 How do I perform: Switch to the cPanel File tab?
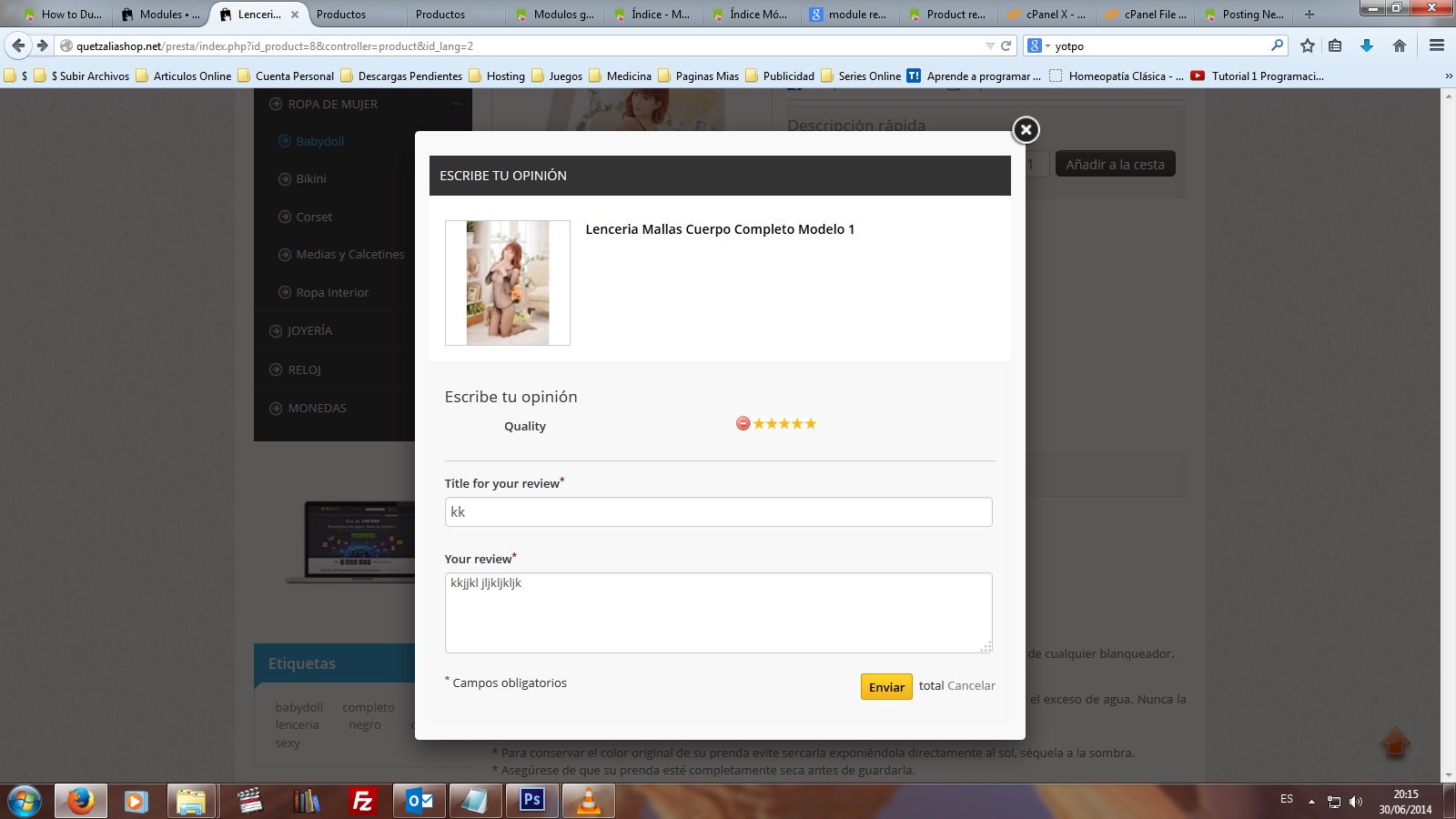pos(1146,15)
